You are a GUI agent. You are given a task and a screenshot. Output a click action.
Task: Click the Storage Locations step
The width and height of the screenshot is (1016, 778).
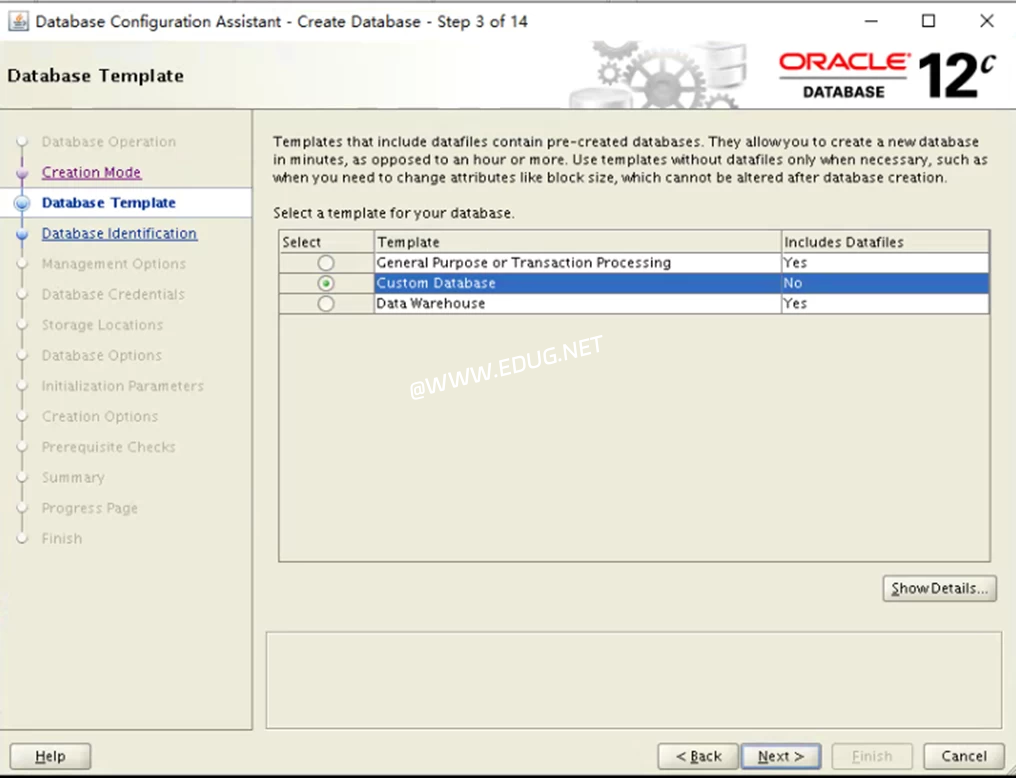102,325
